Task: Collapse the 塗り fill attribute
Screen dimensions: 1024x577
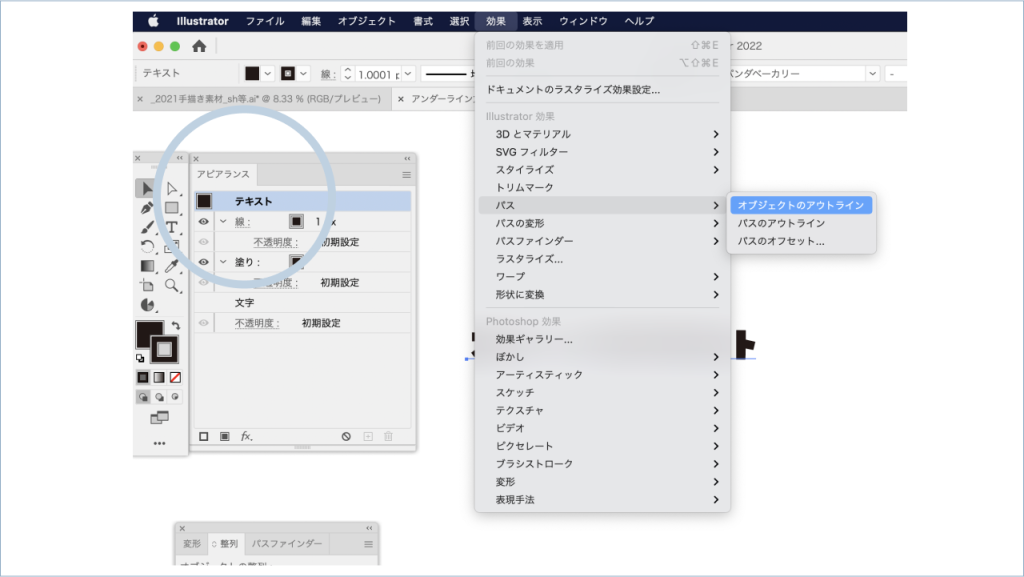Action: (x=223, y=262)
